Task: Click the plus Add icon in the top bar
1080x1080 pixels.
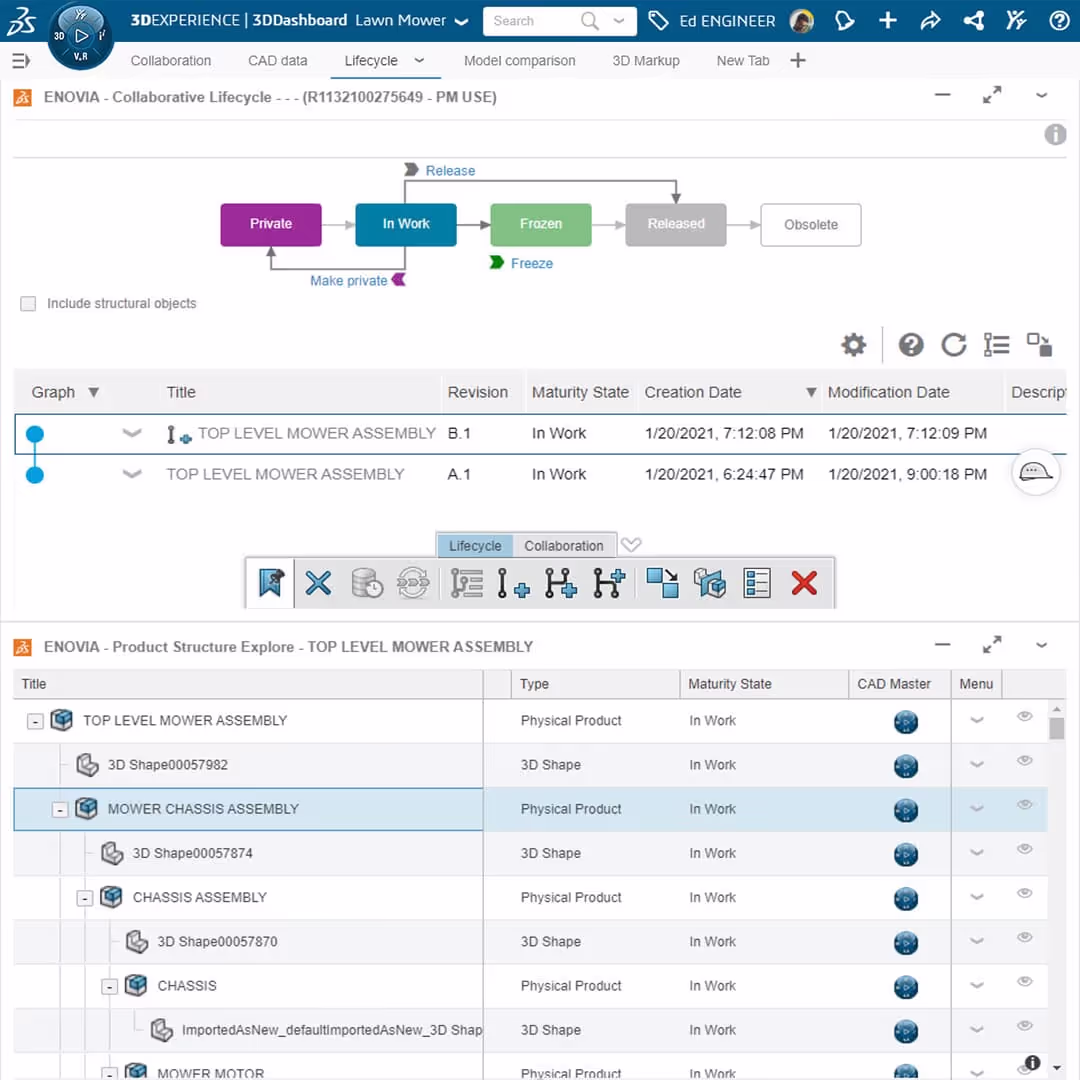Action: coord(888,21)
